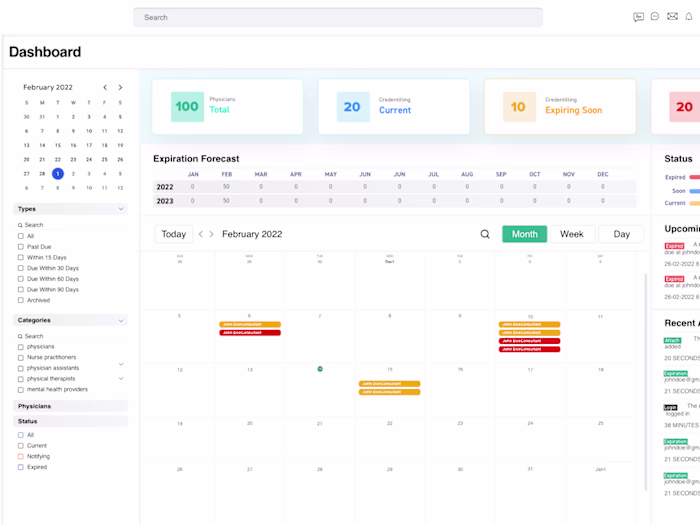Viewport: 700px width, 525px height.
Task: Click the Expired status color bar
Action: [695, 177]
